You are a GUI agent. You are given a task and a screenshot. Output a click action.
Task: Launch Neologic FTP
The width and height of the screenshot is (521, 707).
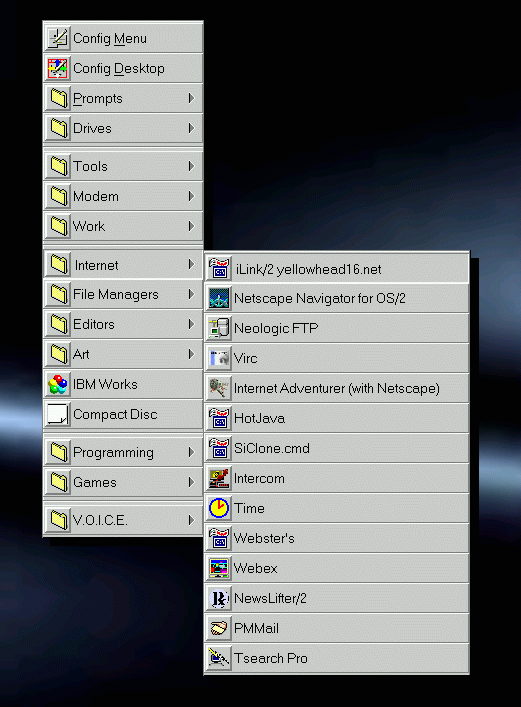tap(337, 328)
